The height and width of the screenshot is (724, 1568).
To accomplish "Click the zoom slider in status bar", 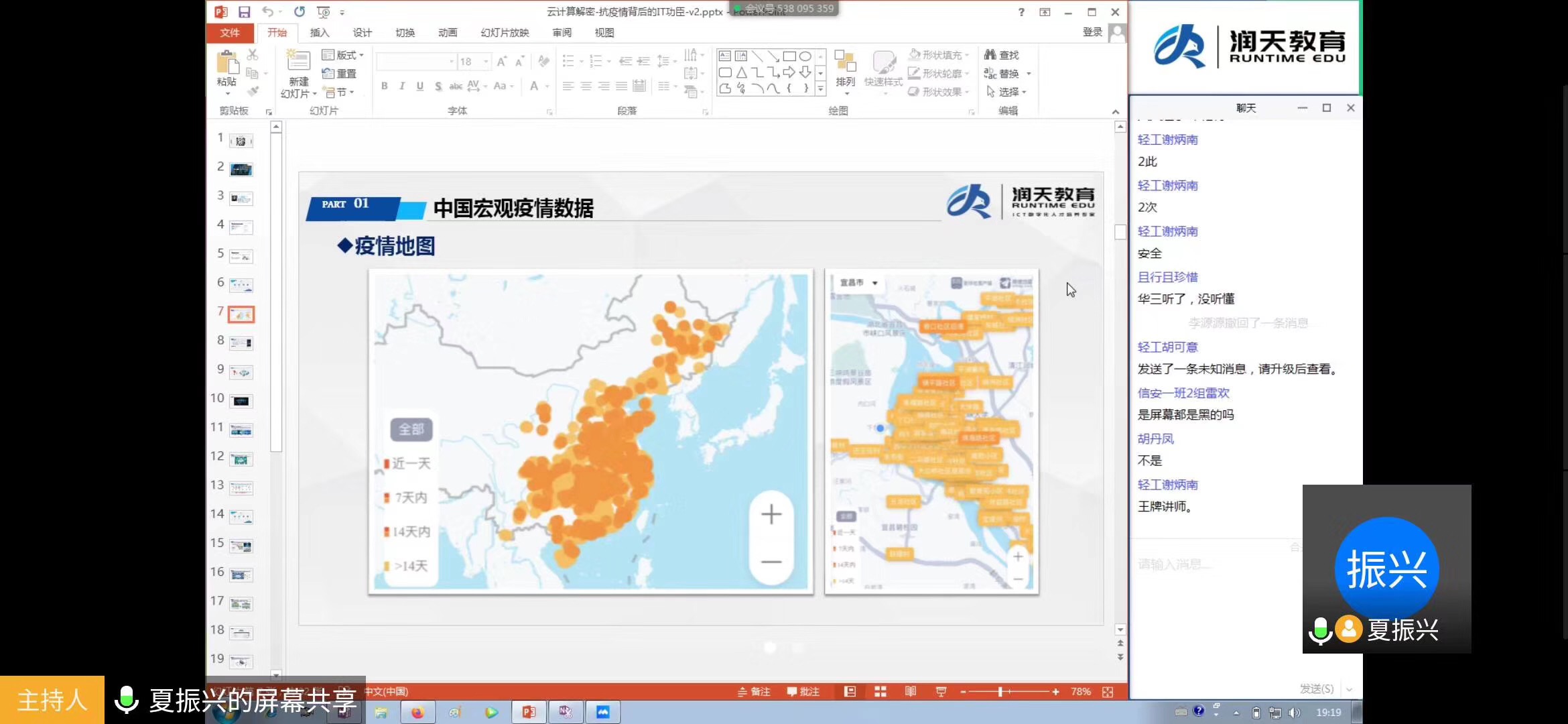I will pyautogui.click(x=1000, y=692).
